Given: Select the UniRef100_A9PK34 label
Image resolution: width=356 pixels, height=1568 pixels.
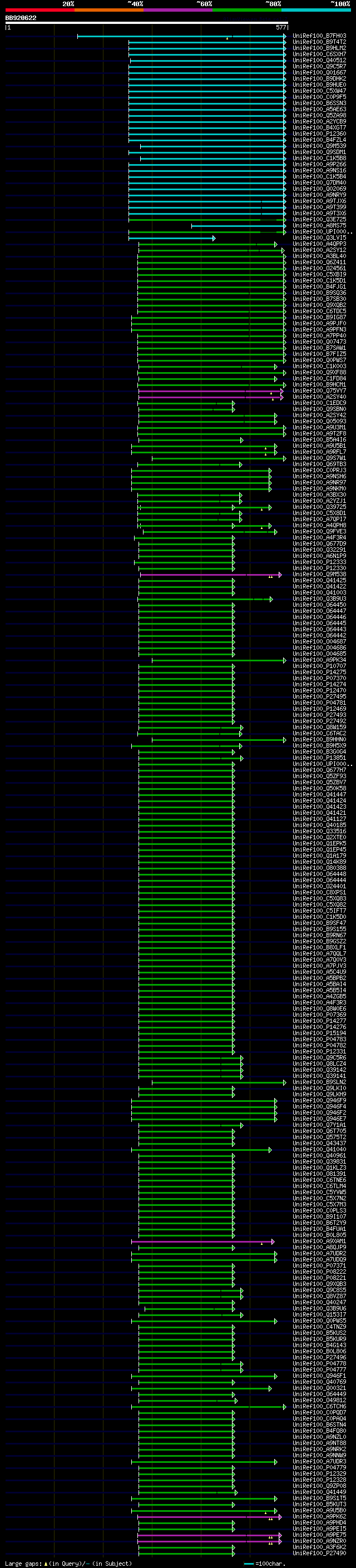Looking at the screenshot, I should click(319, 660).
